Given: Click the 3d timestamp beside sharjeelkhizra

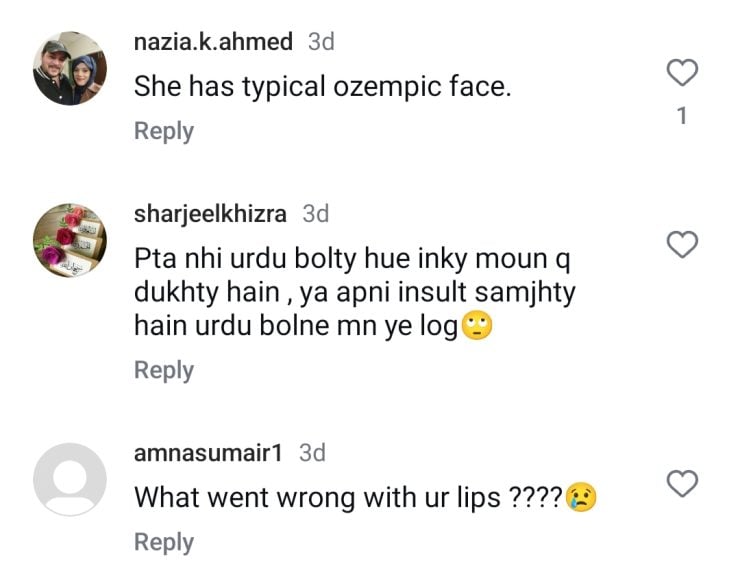Looking at the screenshot, I should point(316,214).
